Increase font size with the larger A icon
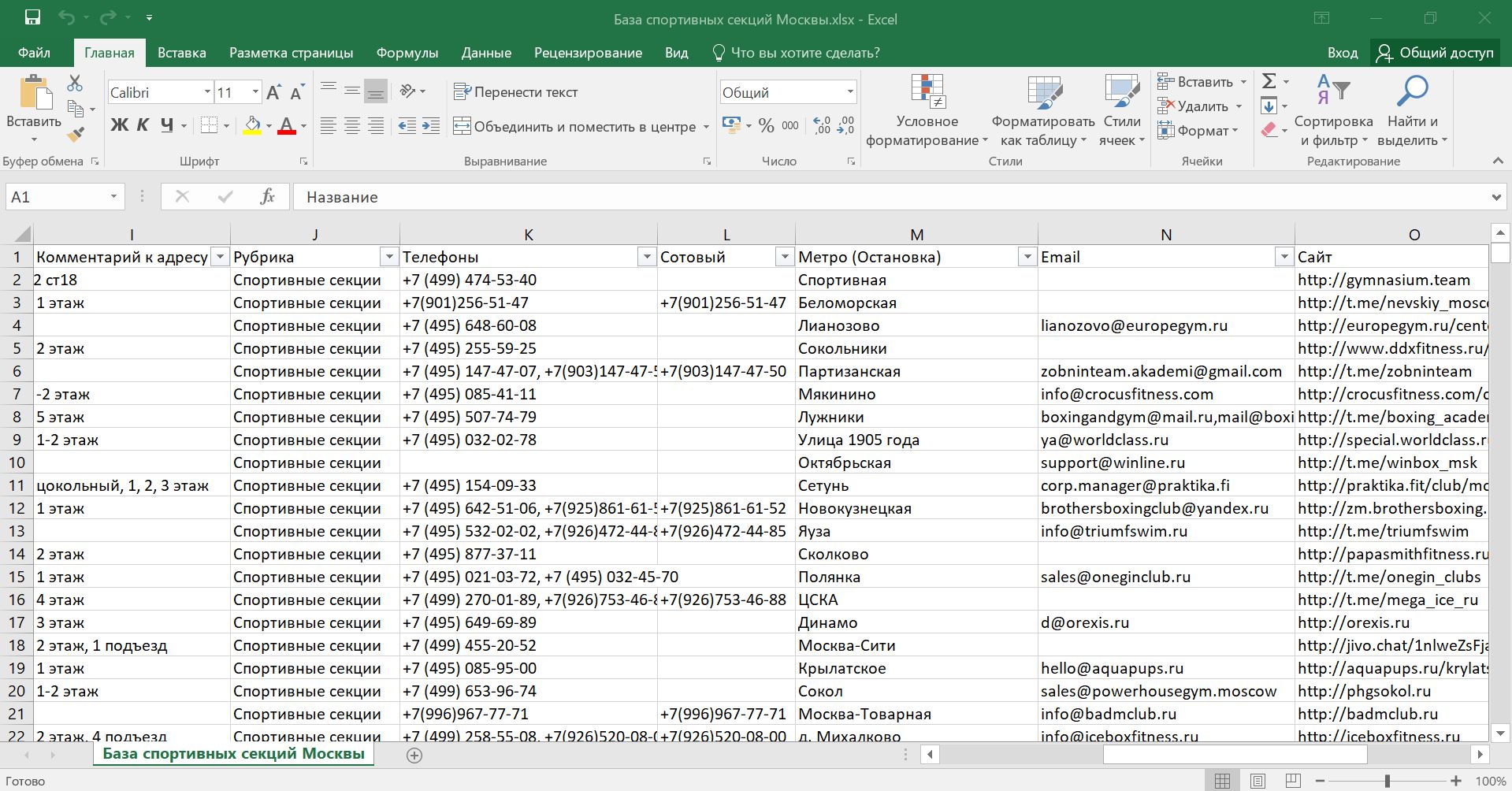The width and height of the screenshot is (1512, 791). [x=273, y=93]
